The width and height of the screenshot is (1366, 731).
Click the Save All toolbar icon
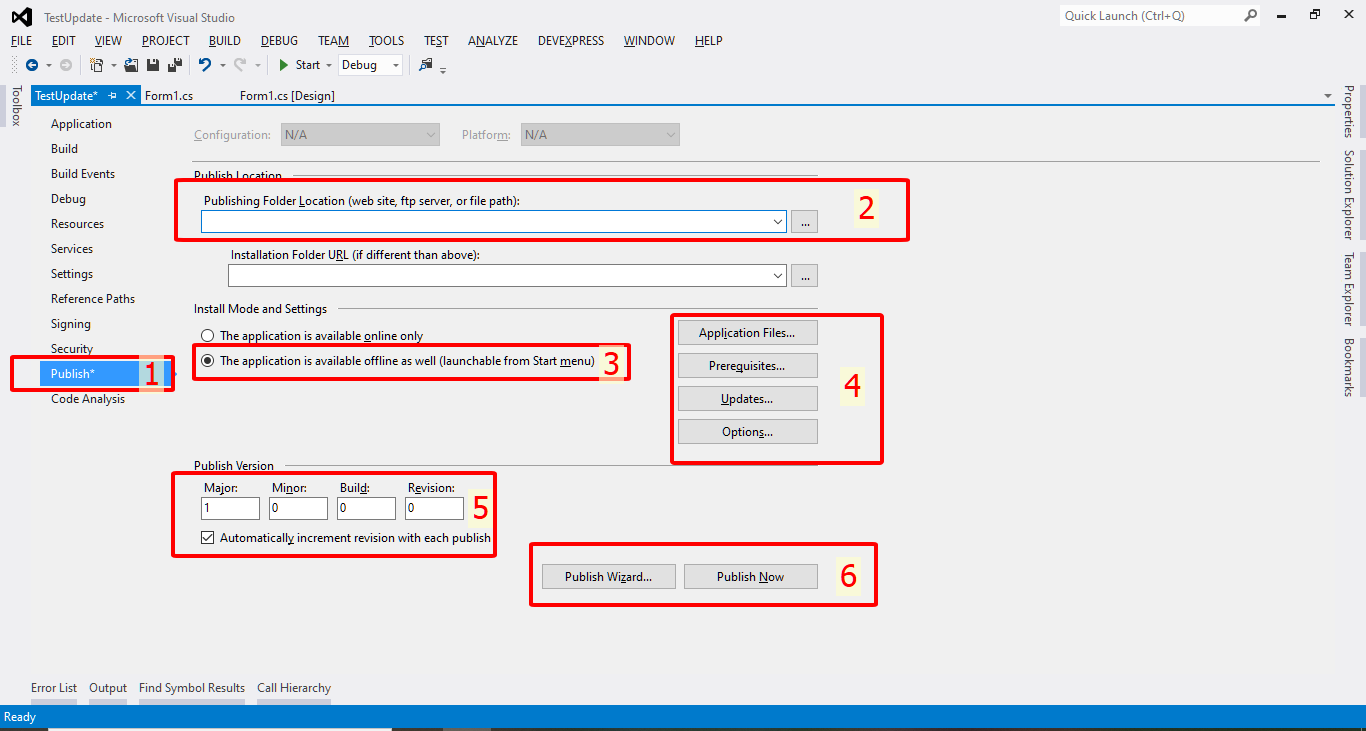pyautogui.click(x=175, y=65)
